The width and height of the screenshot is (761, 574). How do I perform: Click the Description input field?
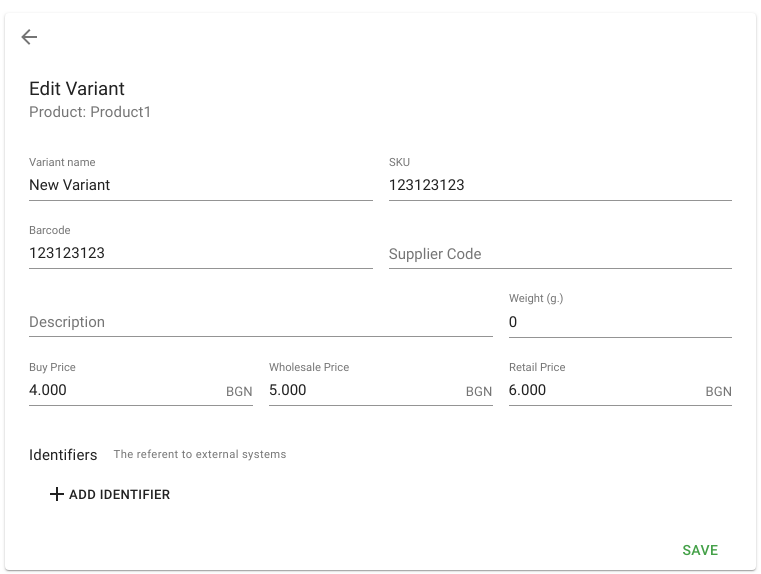coord(261,322)
